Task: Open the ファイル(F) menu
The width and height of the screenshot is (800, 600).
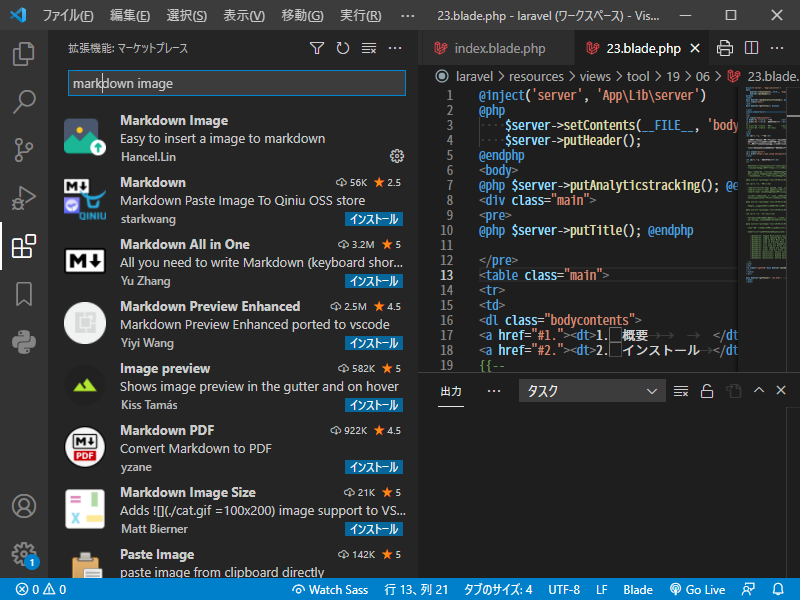Action: coord(68,16)
